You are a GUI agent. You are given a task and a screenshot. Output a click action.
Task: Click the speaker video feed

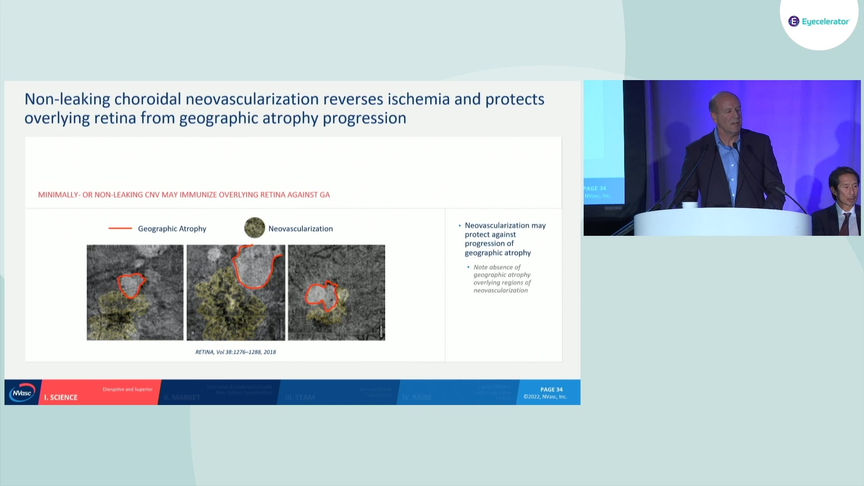(x=722, y=158)
